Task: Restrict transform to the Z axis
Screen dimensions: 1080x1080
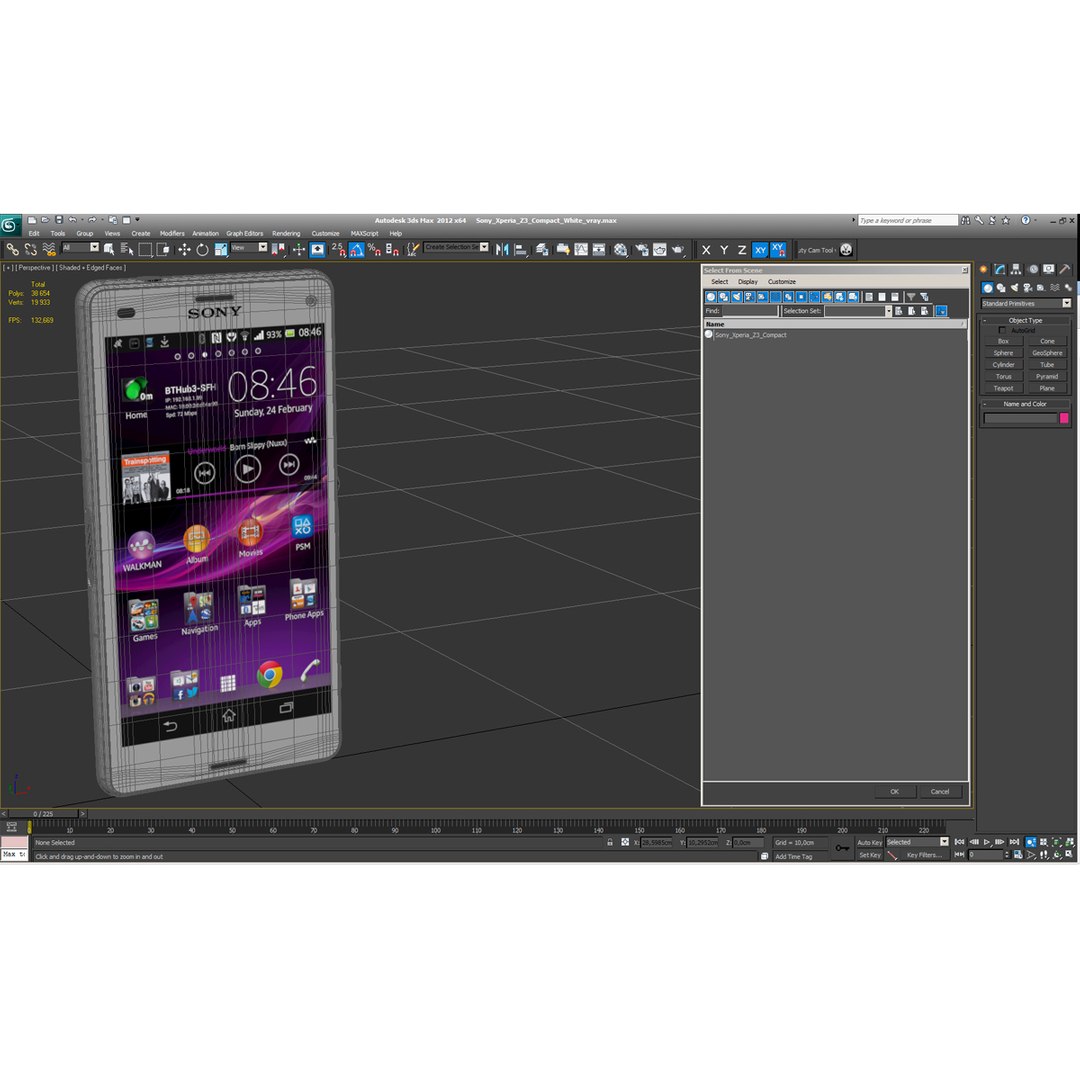Action: pyautogui.click(x=742, y=250)
